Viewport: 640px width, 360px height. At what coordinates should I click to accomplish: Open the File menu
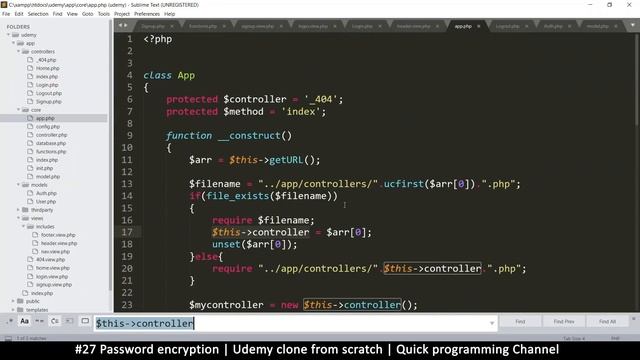click(x=6, y=14)
